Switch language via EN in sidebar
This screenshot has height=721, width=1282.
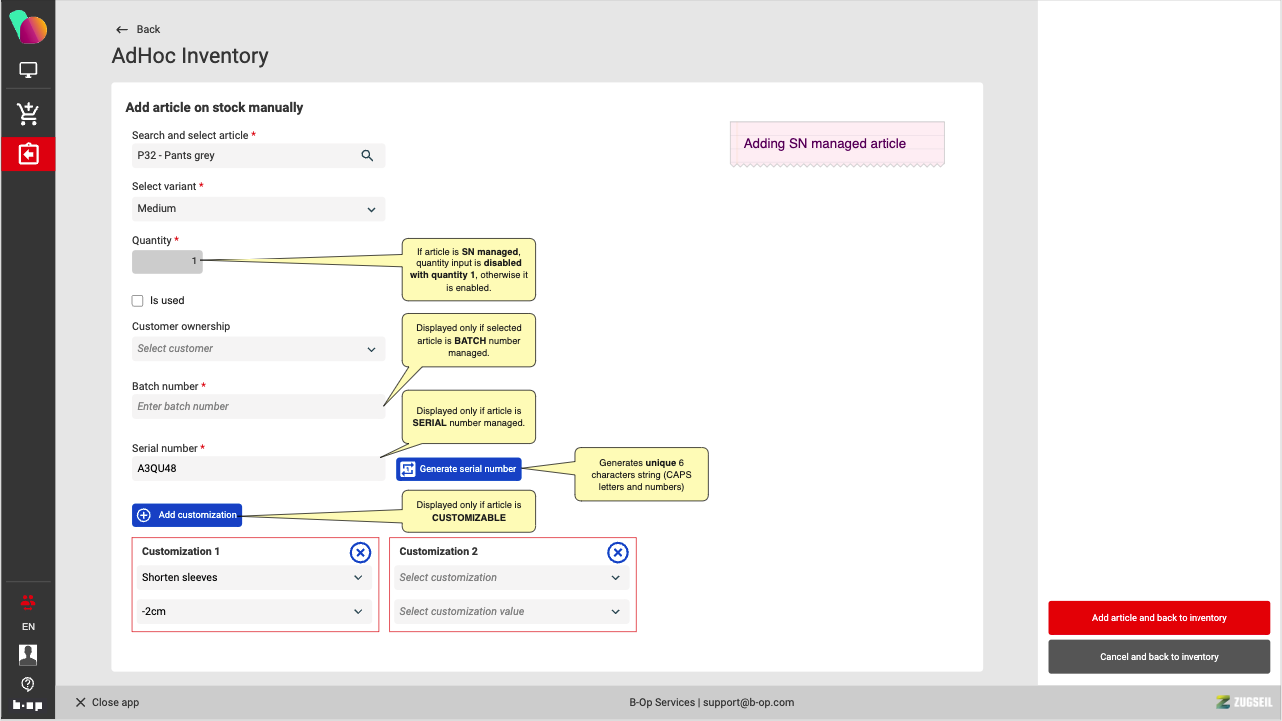click(x=28, y=627)
